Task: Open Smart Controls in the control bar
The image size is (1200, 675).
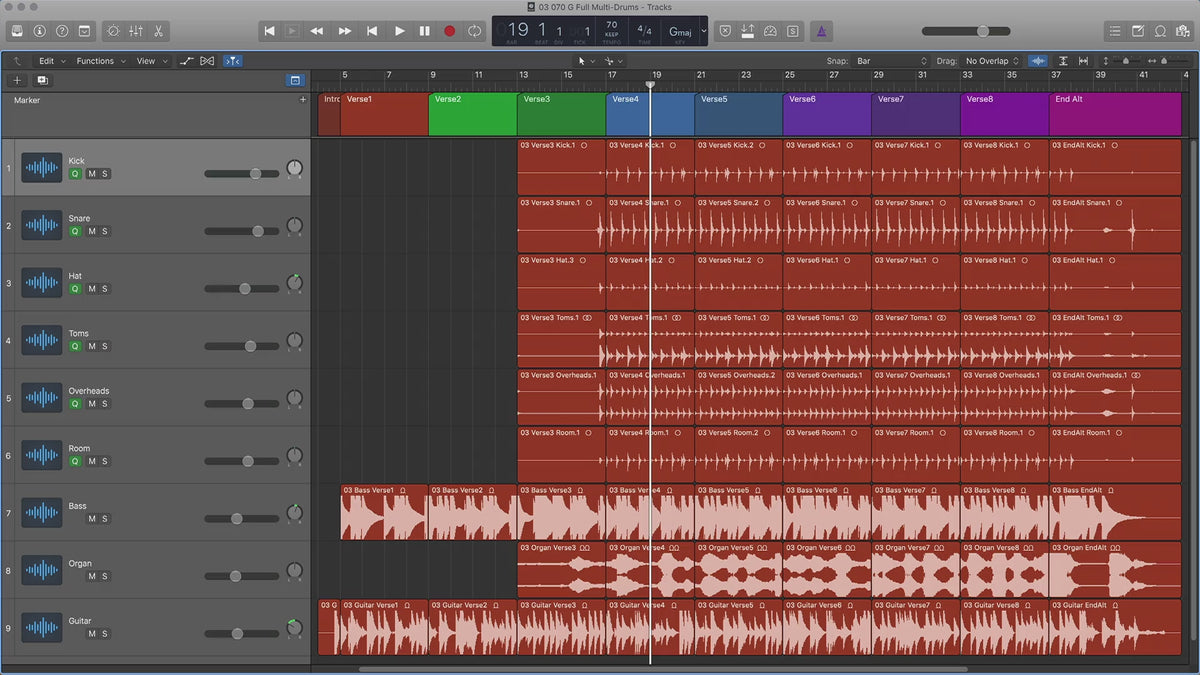Action: click(112, 31)
